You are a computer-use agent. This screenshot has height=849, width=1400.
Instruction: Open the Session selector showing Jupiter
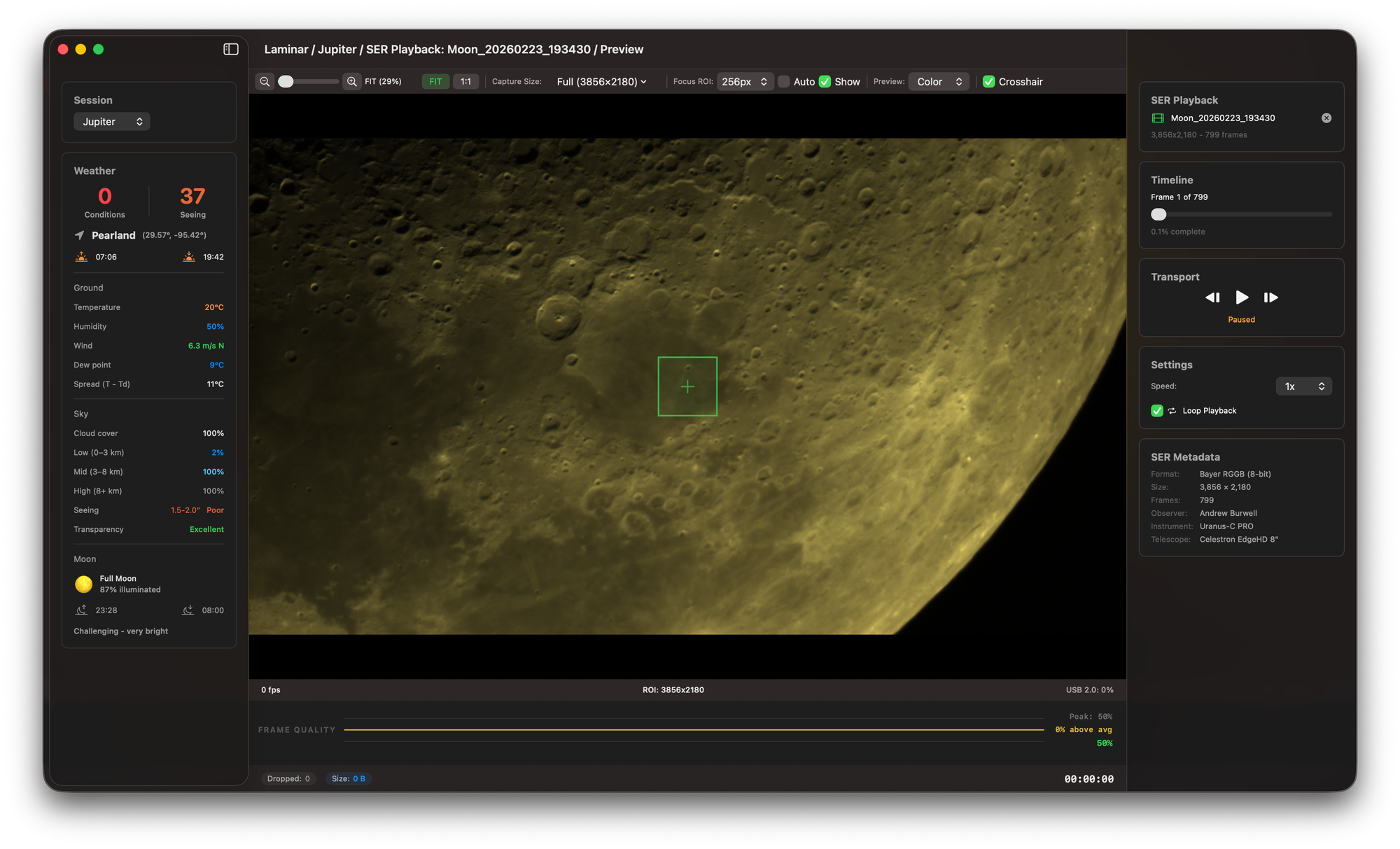click(x=111, y=121)
